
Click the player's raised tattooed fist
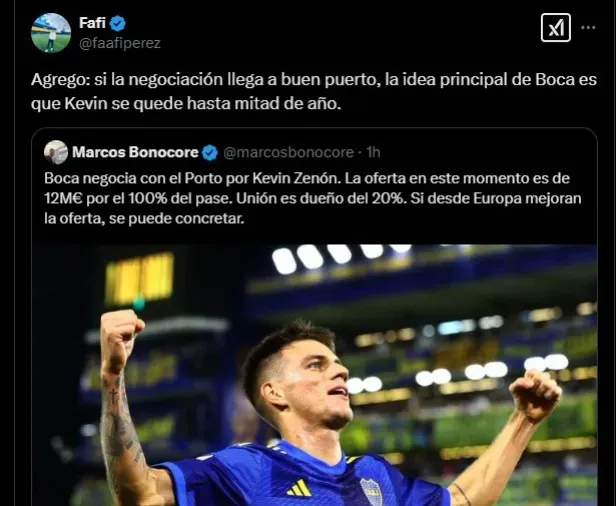(119, 336)
